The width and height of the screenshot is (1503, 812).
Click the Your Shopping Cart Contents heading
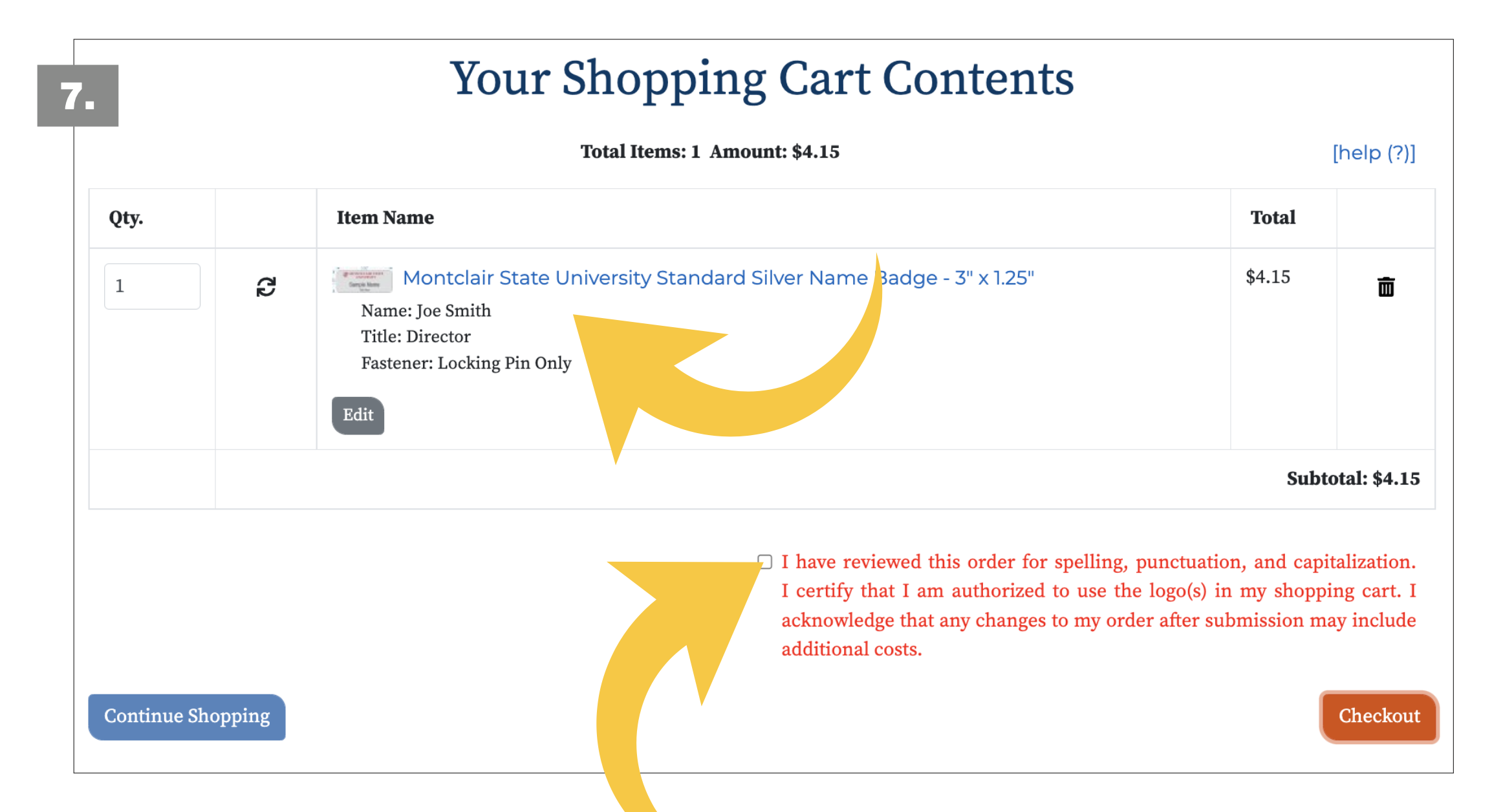(x=762, y=79)
